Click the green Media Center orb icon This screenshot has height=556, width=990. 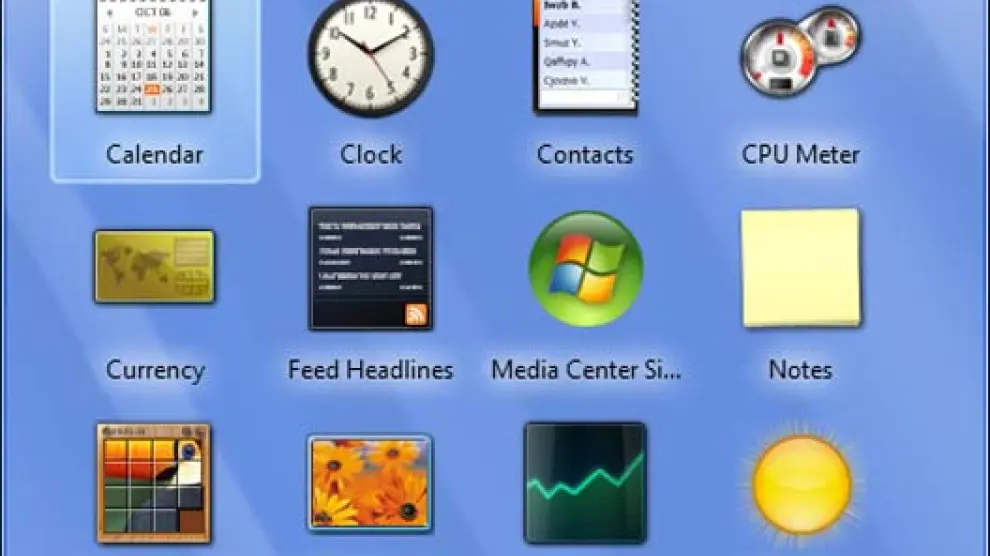click(585, 268)
